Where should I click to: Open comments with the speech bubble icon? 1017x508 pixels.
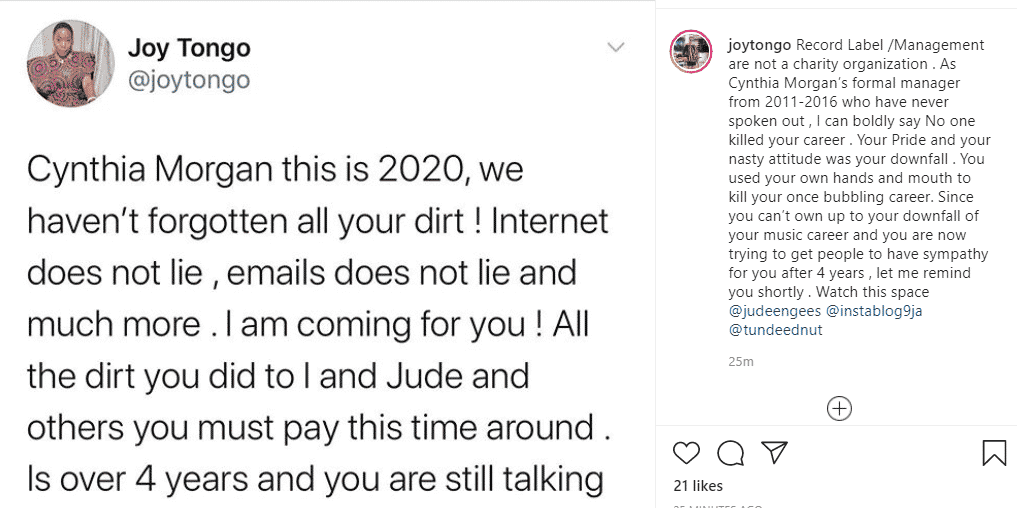(x=729, y=453)
